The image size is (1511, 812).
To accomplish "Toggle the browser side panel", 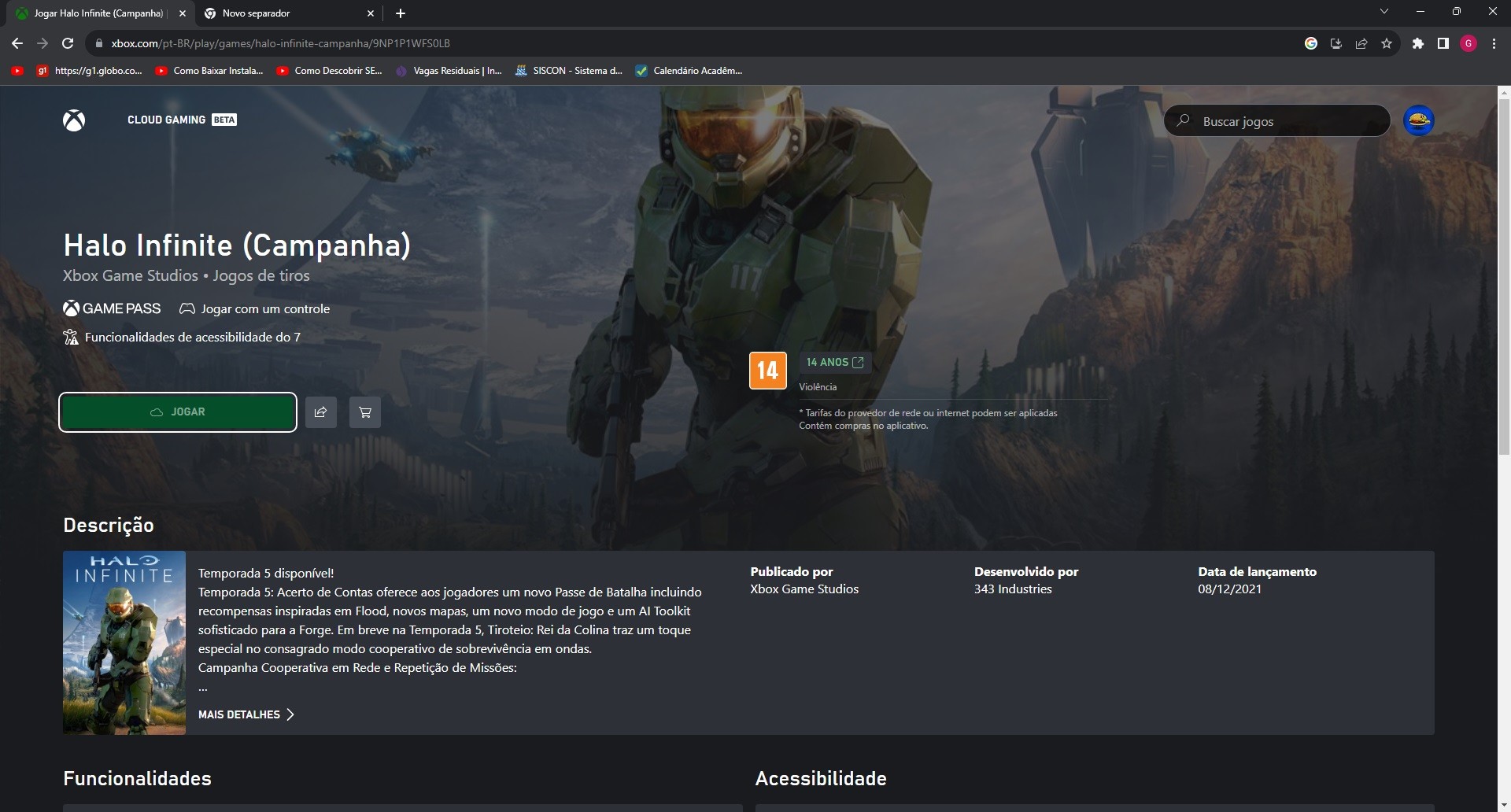I will pyautogui.click(x=1443, y=43).
